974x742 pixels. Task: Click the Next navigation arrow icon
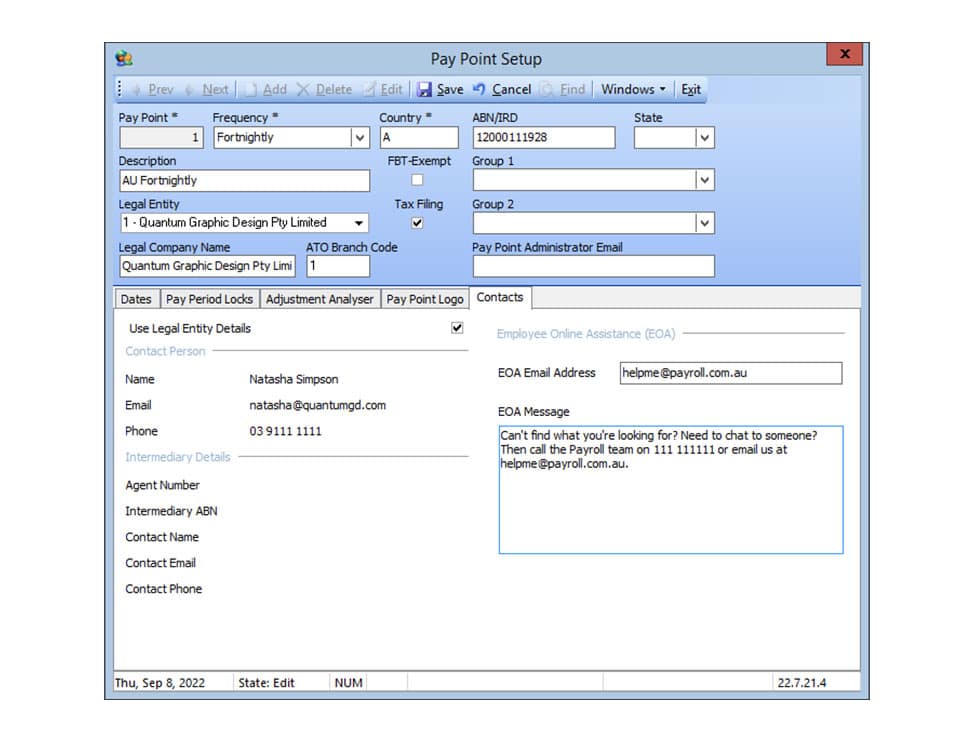(191, 90)
